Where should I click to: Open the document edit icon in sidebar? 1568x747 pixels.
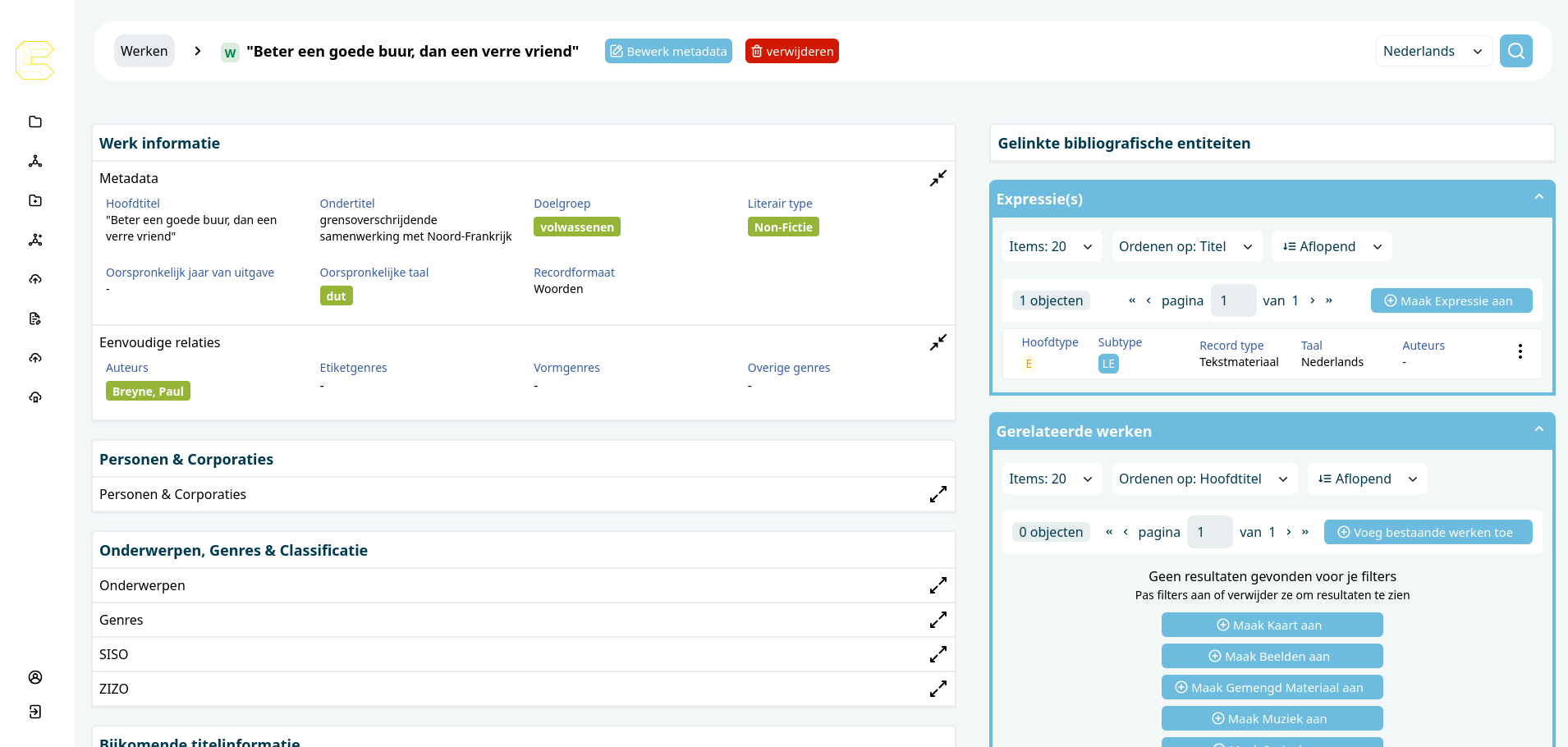35,319
